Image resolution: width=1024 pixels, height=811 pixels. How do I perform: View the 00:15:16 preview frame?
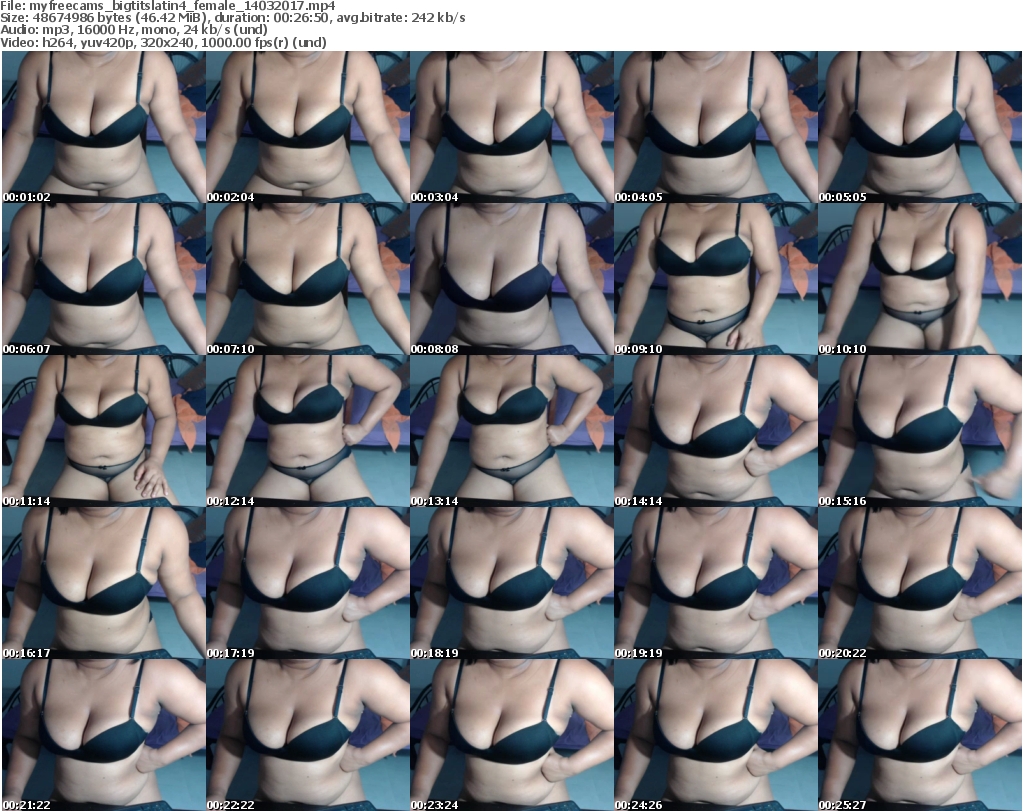pos(920,431)
